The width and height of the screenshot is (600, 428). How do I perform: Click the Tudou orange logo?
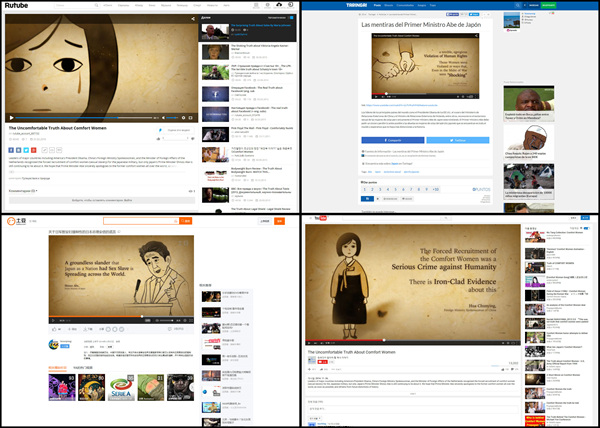[x=16, y=221]
